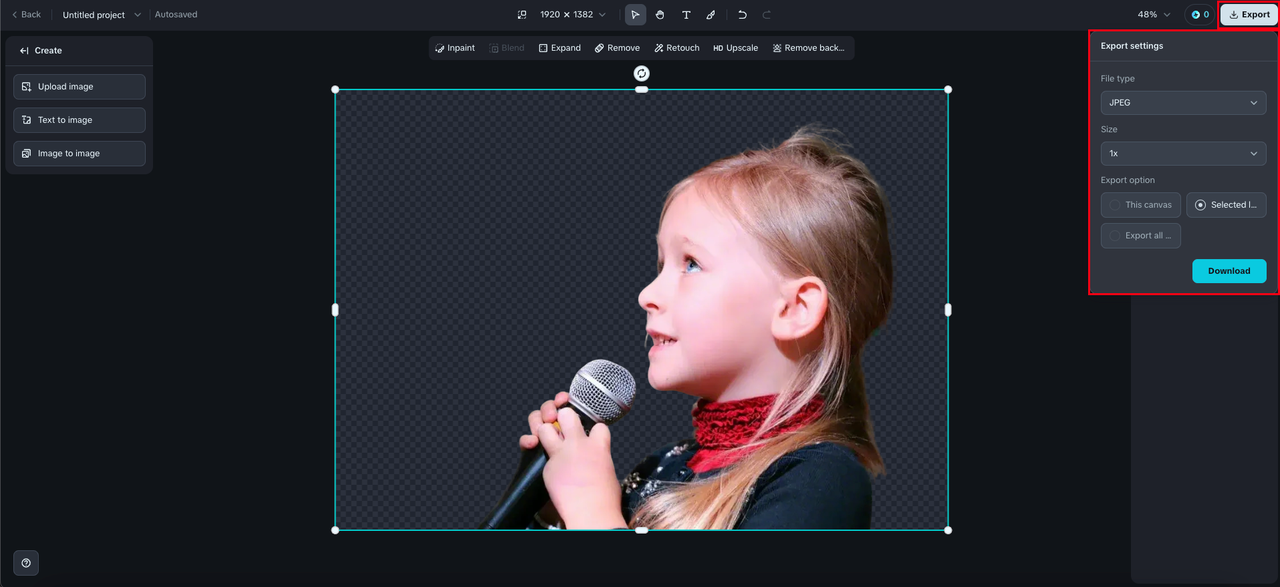This screenshot has width=1280, height=587.
Task: Choose the Expand tool
Action: tap(560, 48)
